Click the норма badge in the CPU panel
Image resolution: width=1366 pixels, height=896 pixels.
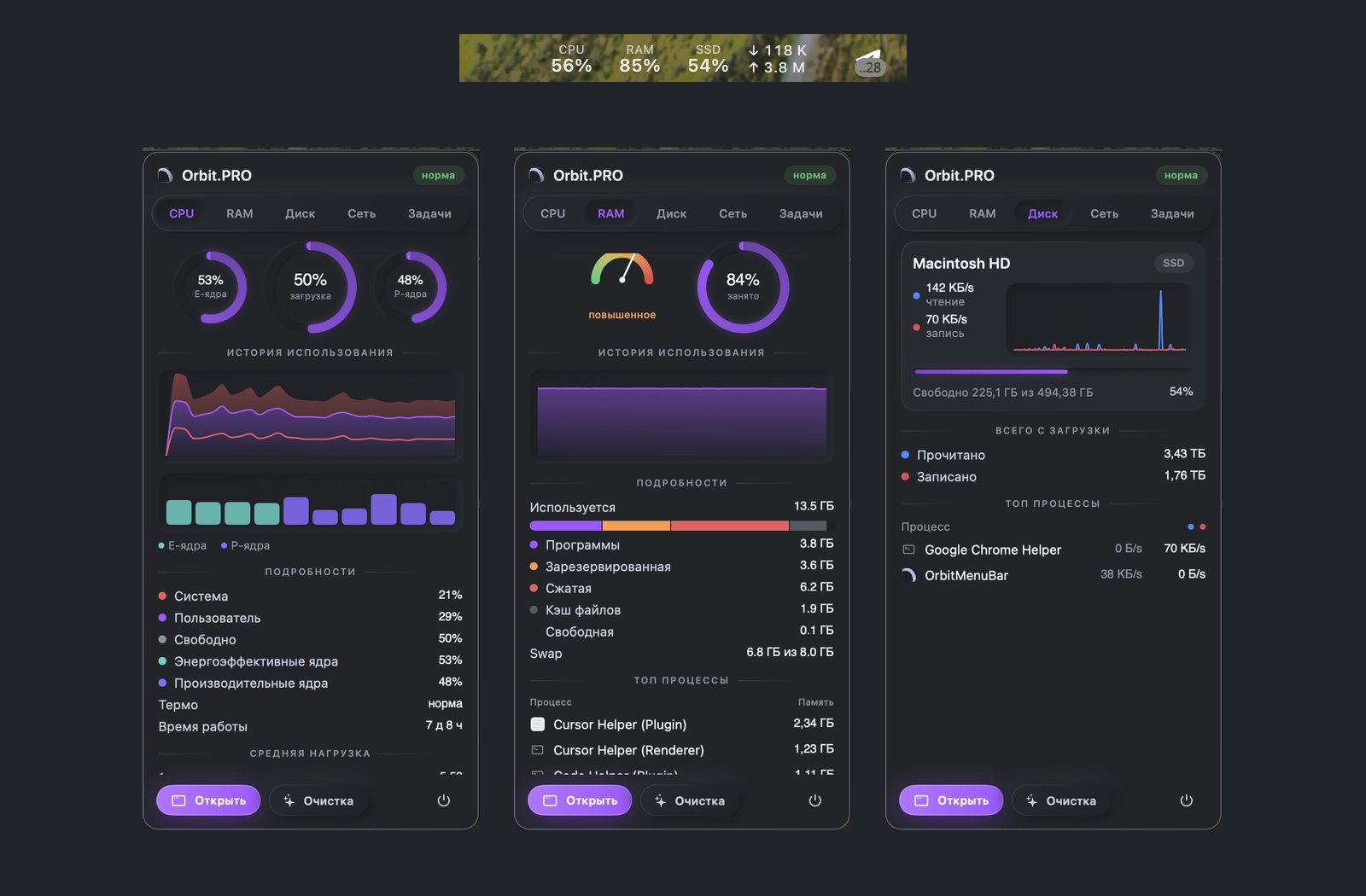[x=438, y=176]
